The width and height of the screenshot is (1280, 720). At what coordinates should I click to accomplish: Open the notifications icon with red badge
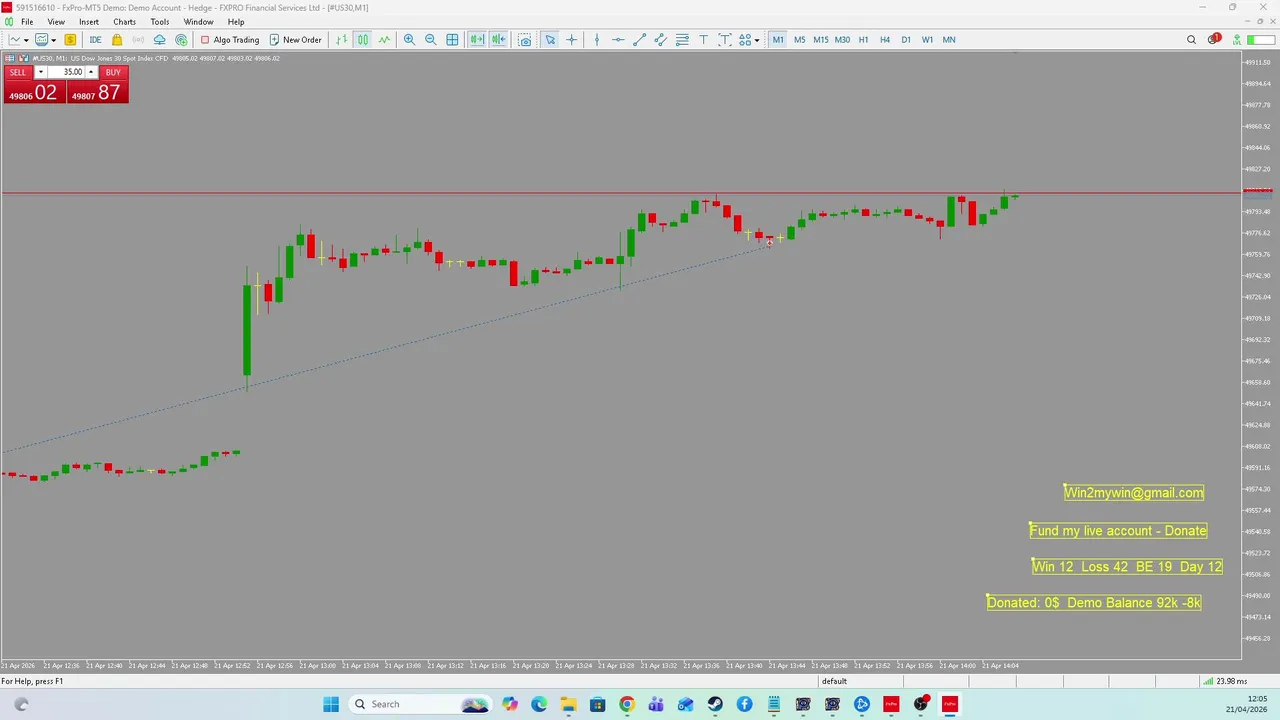[1213, 40]
